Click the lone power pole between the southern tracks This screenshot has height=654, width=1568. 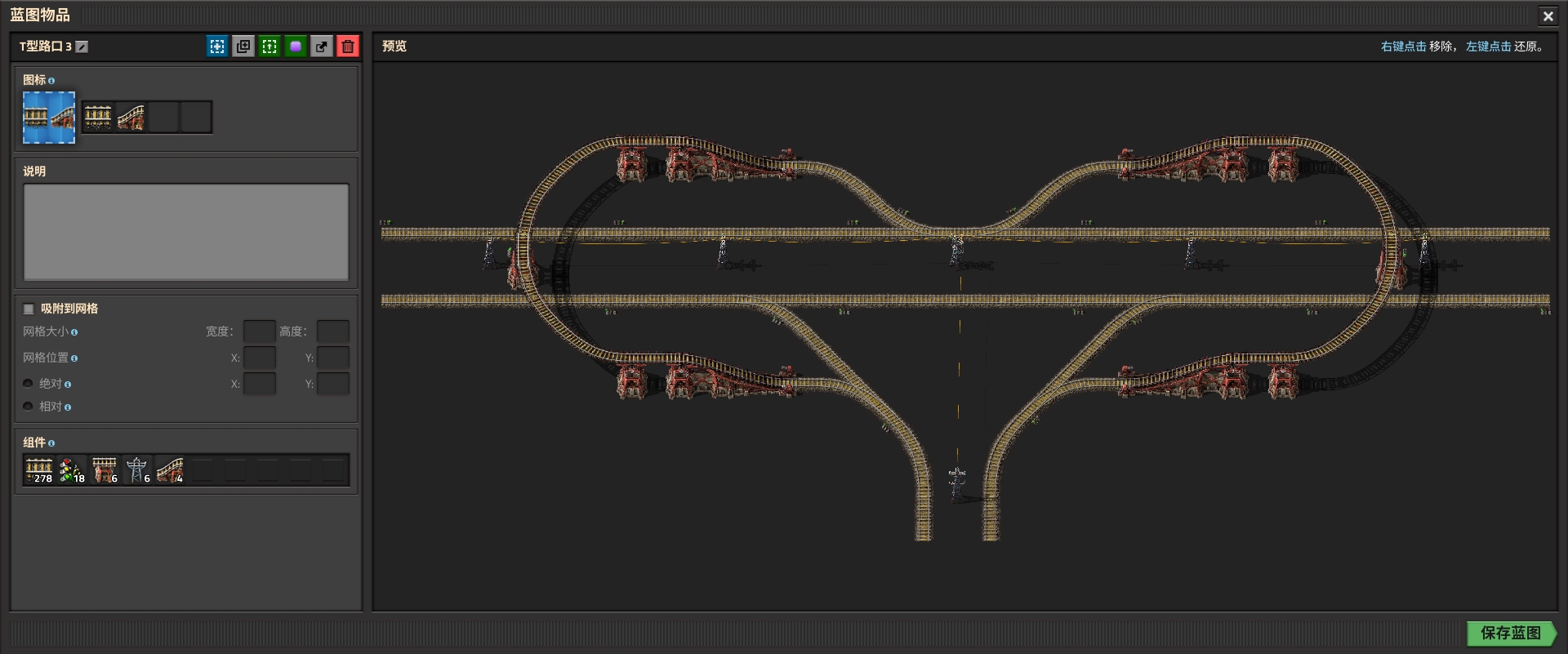pos(957,483)
